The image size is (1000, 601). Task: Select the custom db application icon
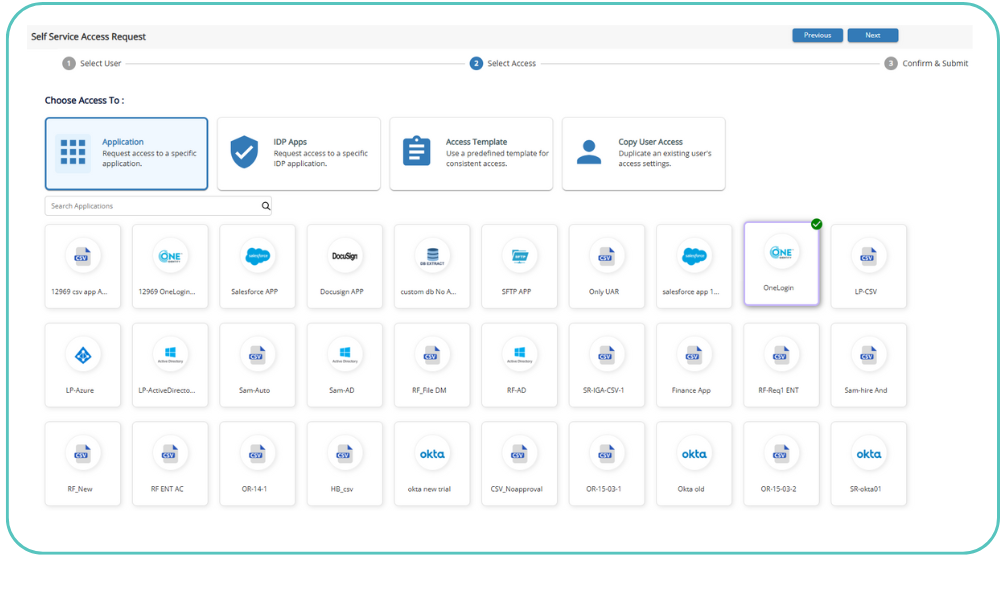[432, 256]
